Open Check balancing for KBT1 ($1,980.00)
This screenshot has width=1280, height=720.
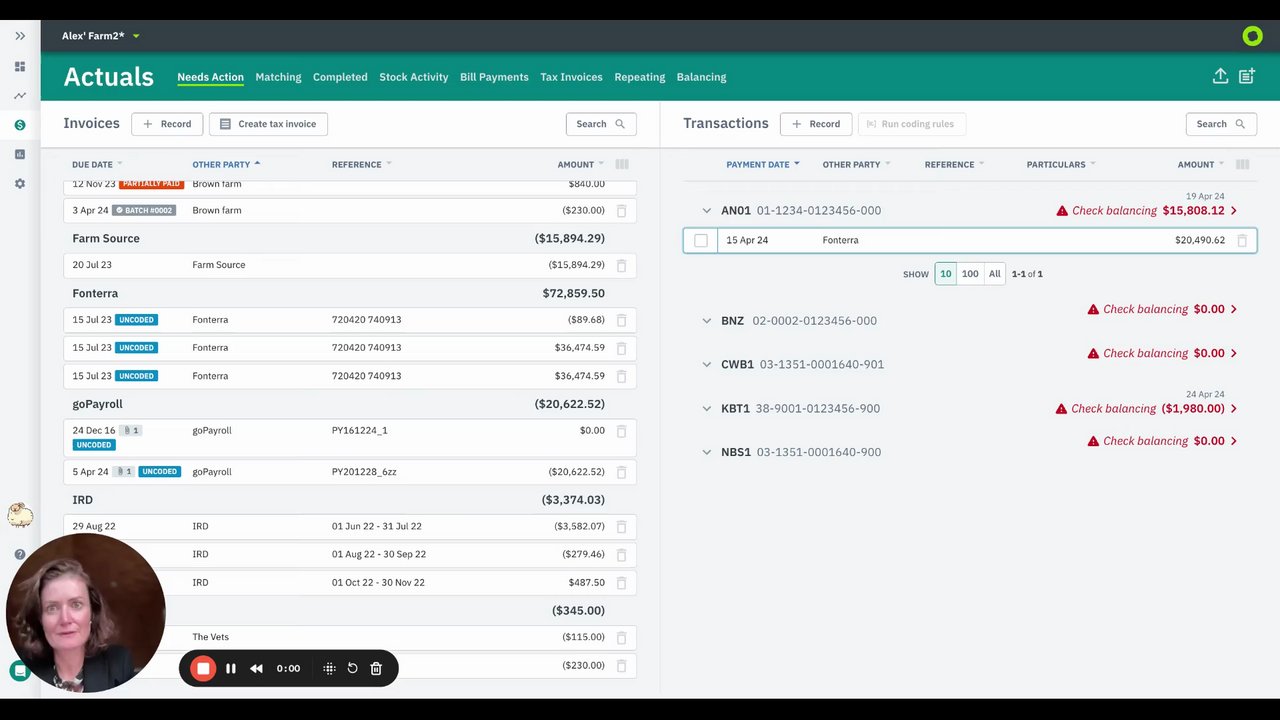(x=1147, y=409)
